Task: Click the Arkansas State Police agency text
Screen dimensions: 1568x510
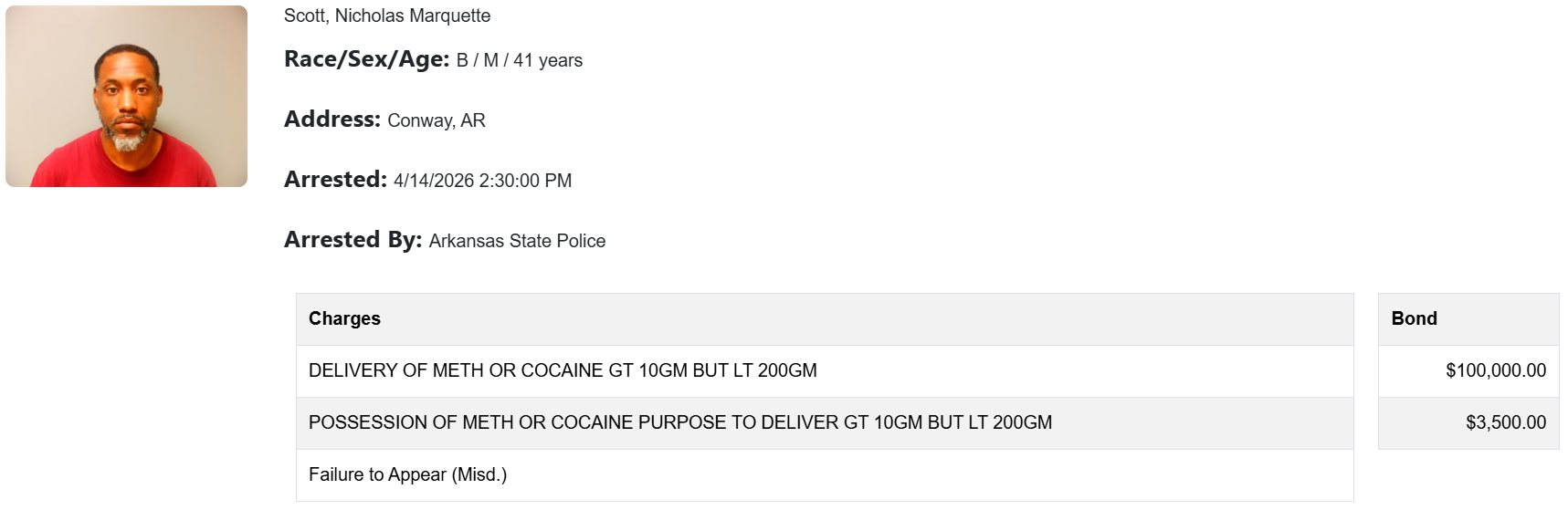Action: pyautogui.click(x=517, y=241)
